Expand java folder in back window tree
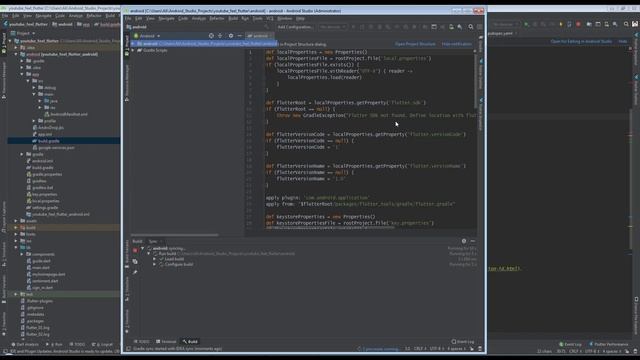The height and width of the screenshot is (360, 640). [x=40, y=101]
